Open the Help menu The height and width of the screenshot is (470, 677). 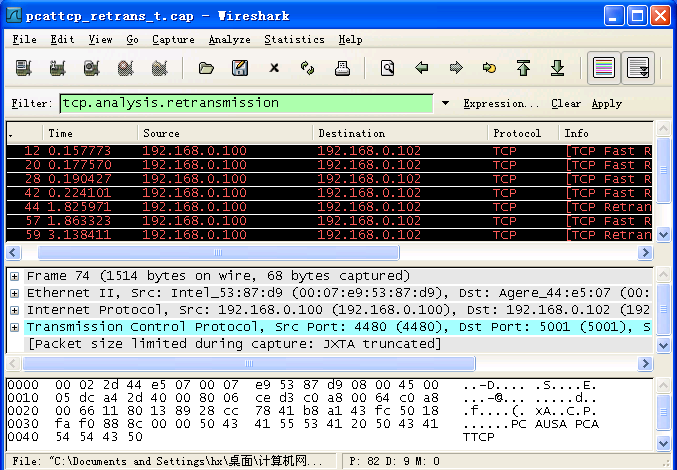(350, 40)
